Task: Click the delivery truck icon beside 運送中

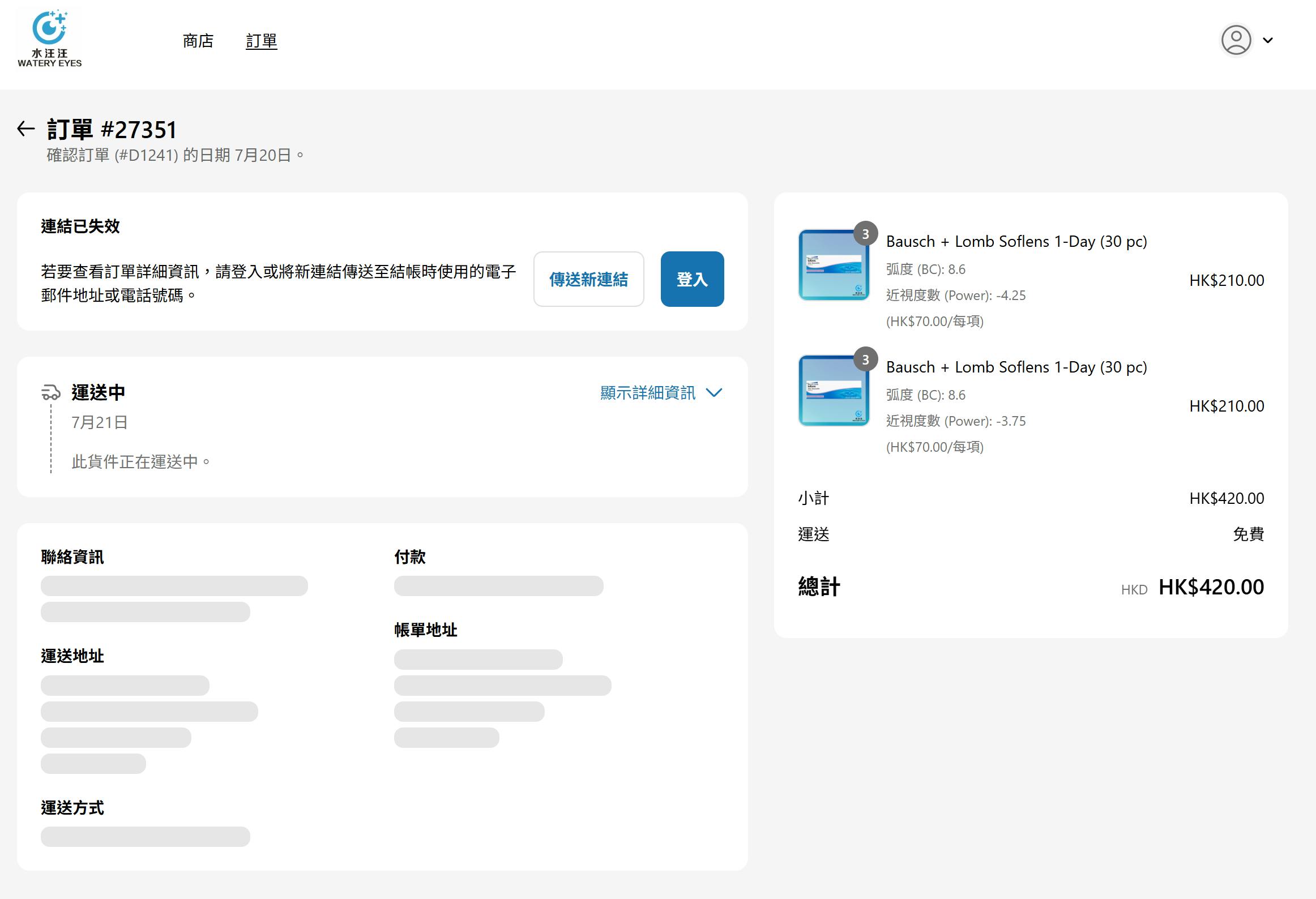Action: pyautogui.click(x=51, y=392)
